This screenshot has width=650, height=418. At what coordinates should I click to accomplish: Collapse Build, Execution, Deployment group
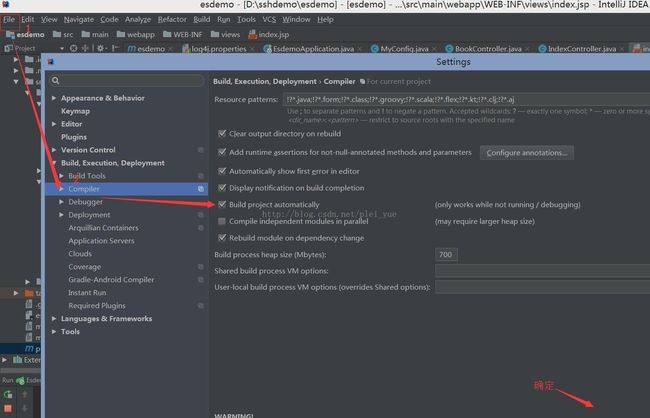(54, 163)
